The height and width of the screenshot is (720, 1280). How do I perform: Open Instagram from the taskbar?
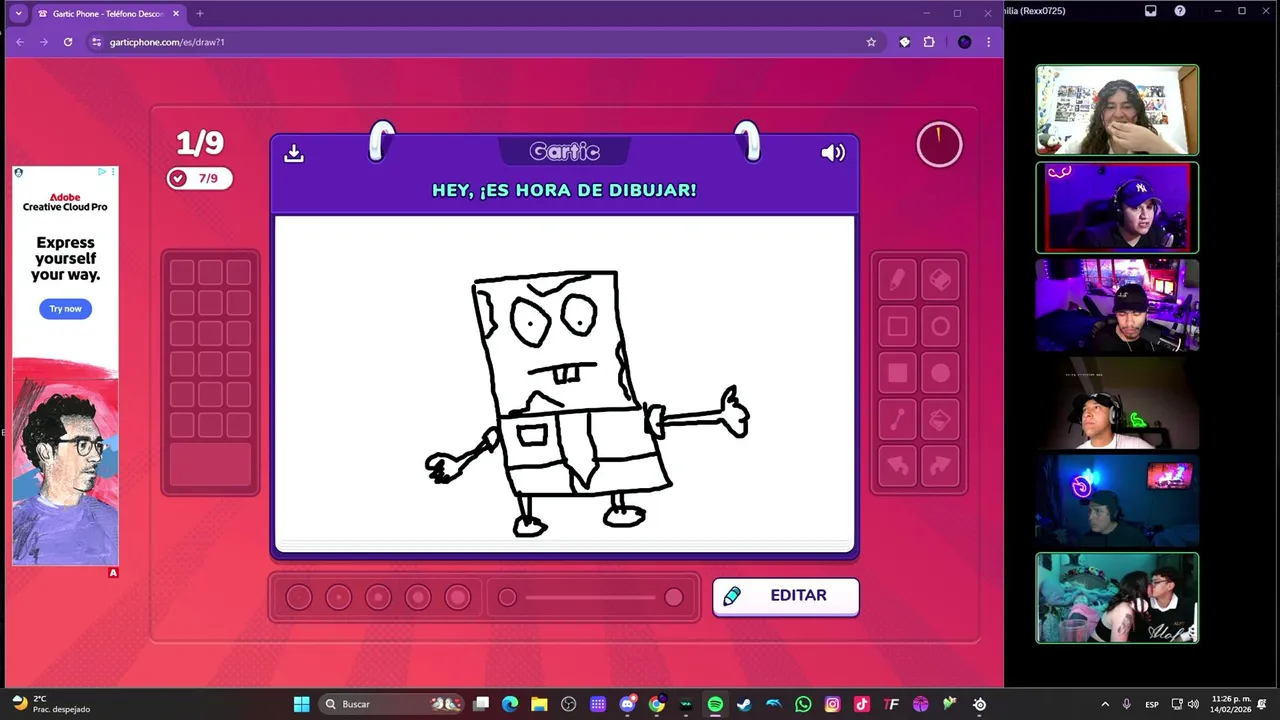point(832,704)
